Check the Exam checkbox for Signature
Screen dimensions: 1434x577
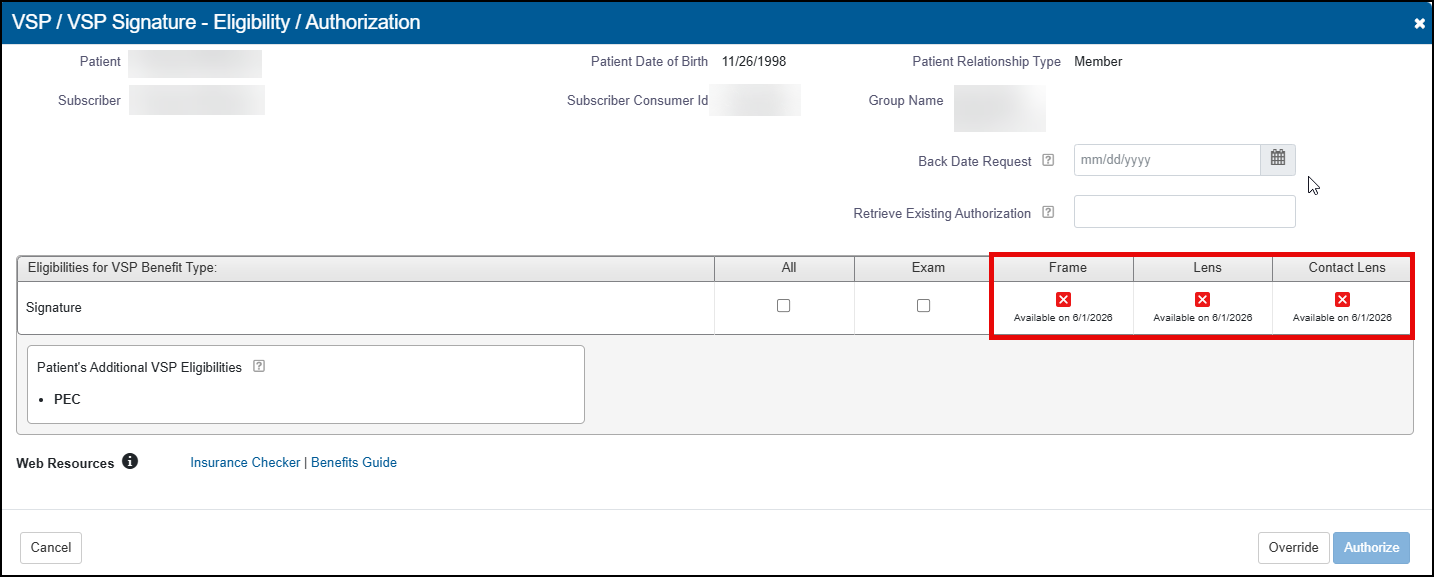tap(923, 306)
